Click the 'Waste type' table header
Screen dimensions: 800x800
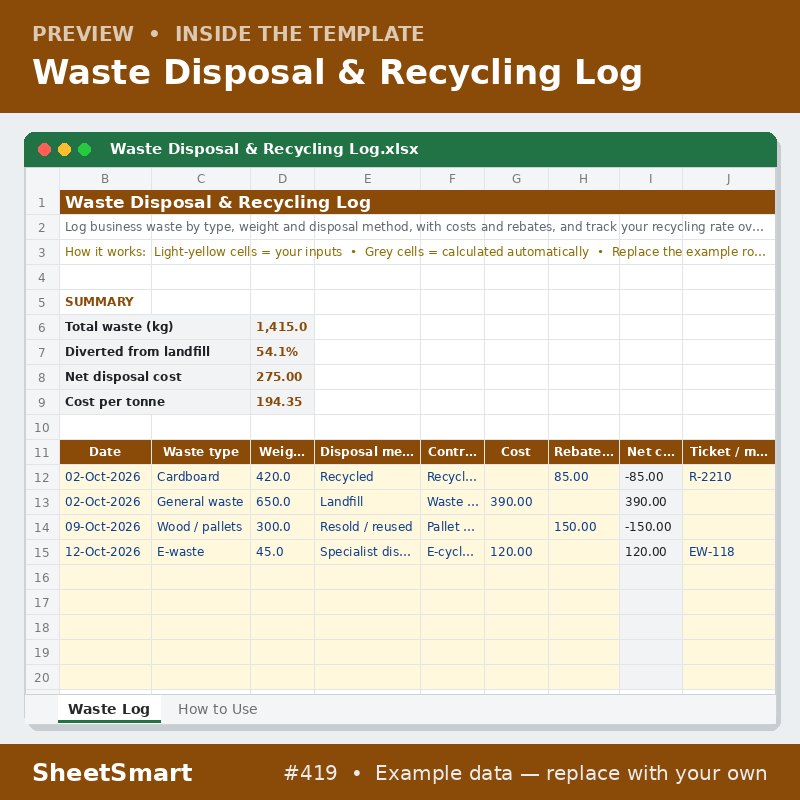click(201, 452)
